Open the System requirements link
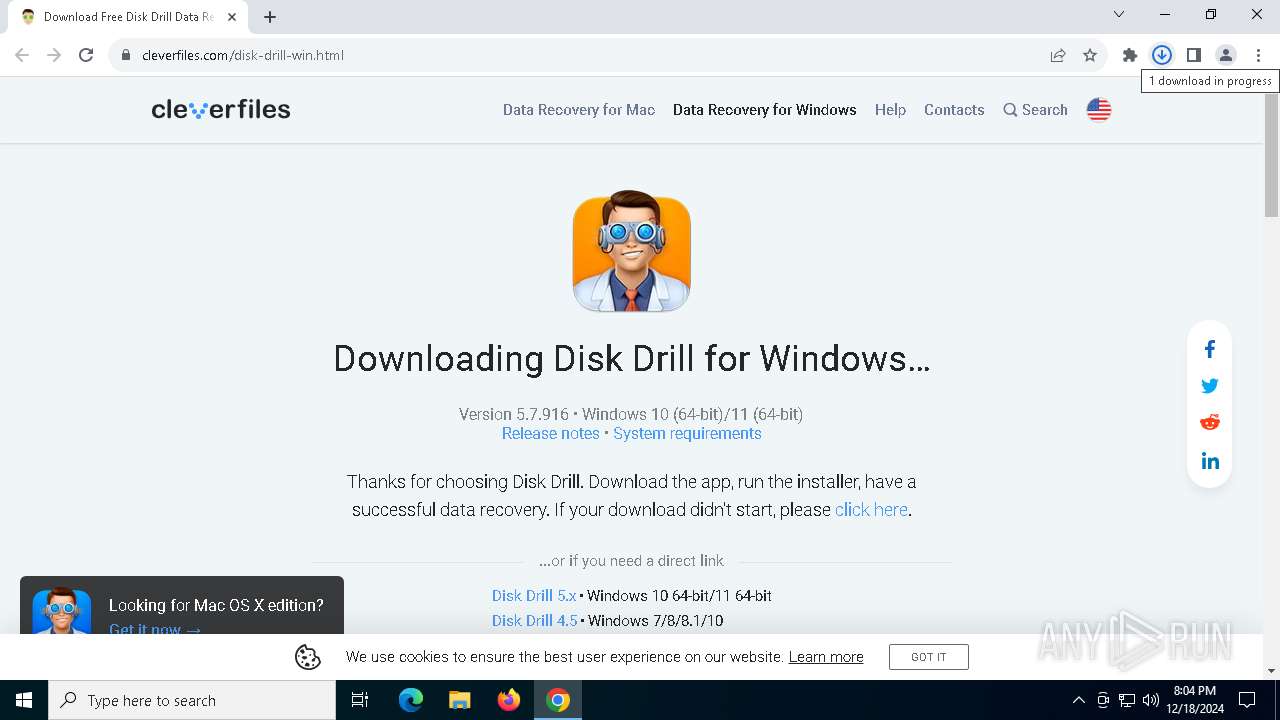This screenshot has width=1280, height=720. pyautogui.click(x=687, y=433)
